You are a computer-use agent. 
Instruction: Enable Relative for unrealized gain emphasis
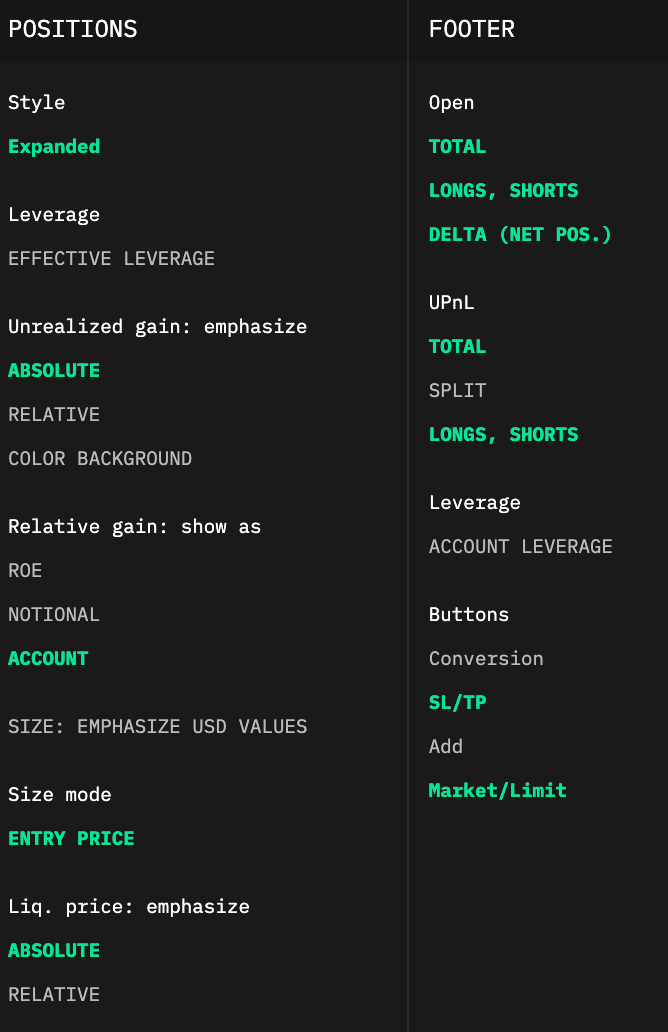tap(54, 415)
